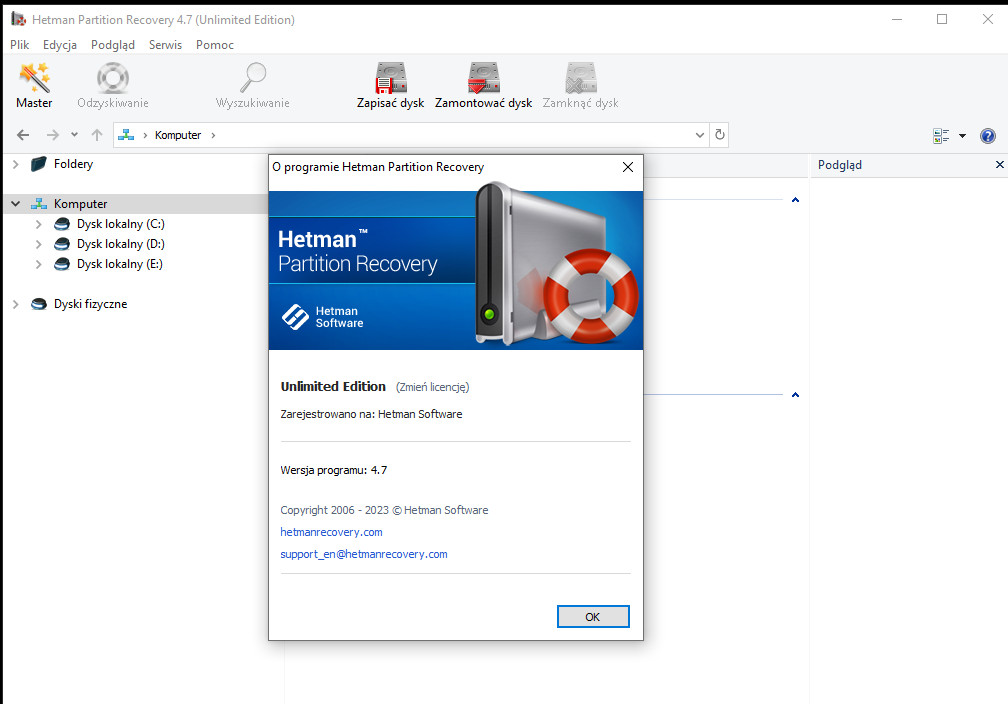This screenshot has height=704, width=1008.
Task: Refresh the address bar location
Action: 720,135
